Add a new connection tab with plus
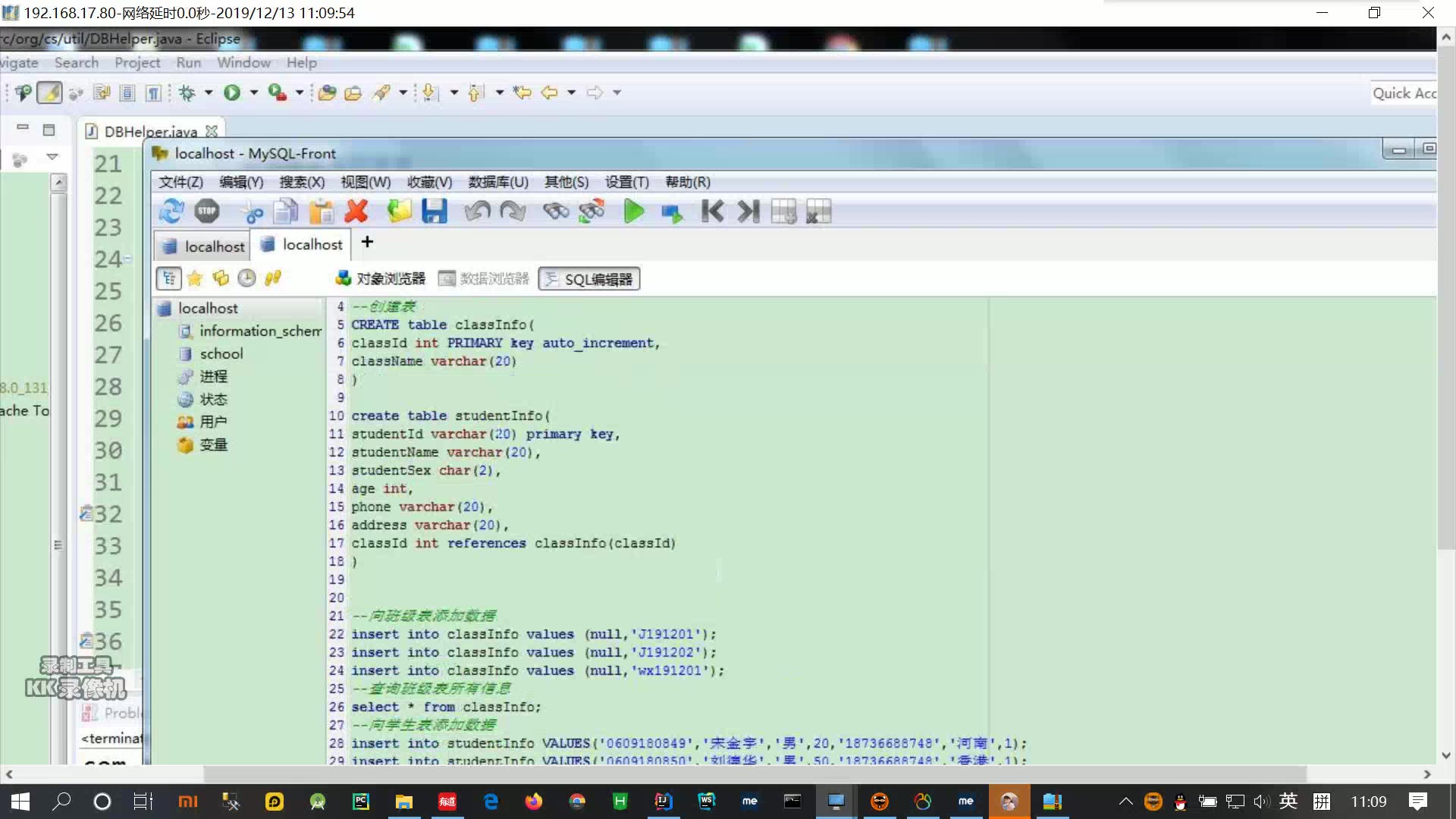Screen dimensions: 1456x819 [x=367, y=242]
